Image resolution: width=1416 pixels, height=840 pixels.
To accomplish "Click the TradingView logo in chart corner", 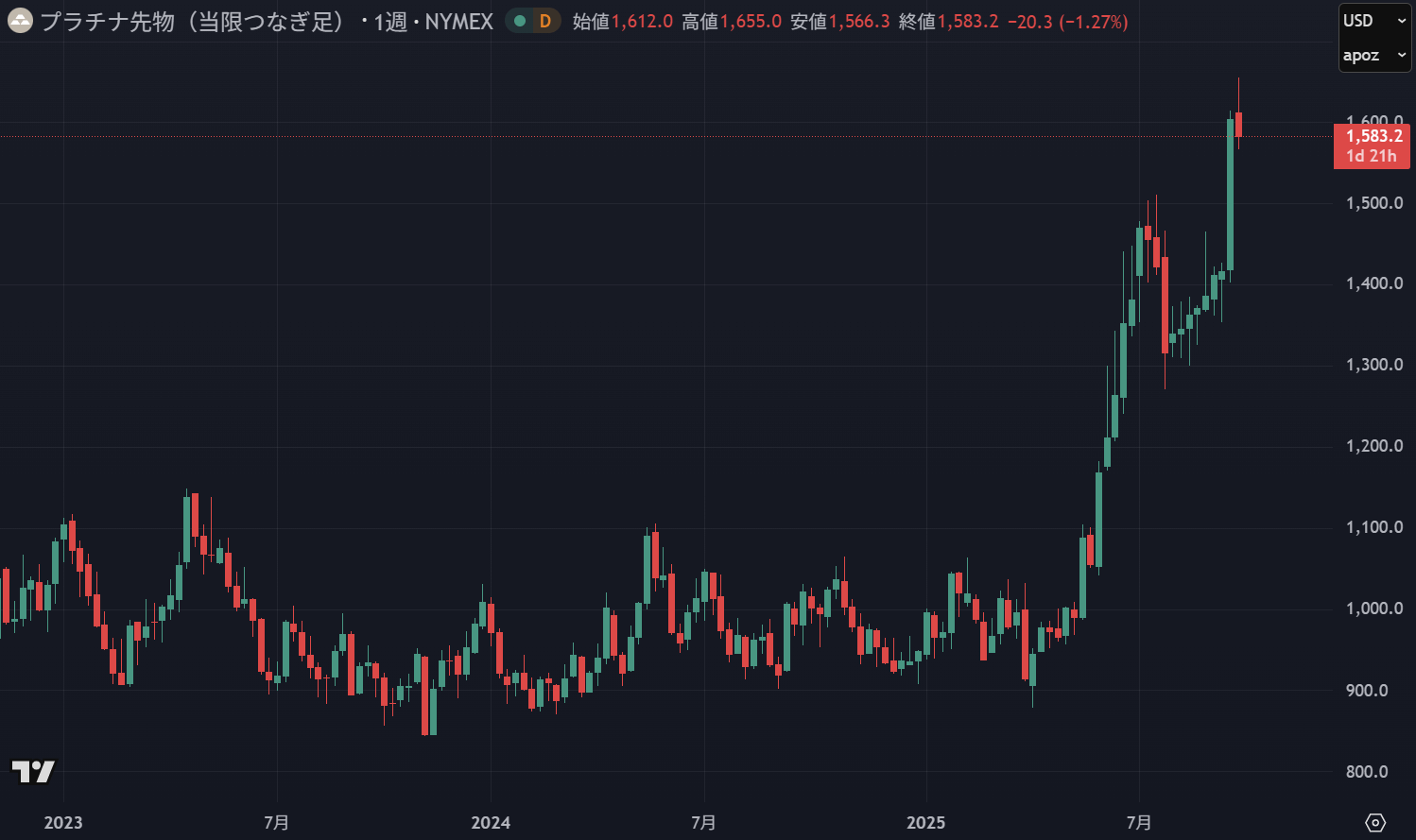I will tap(33, 771).
